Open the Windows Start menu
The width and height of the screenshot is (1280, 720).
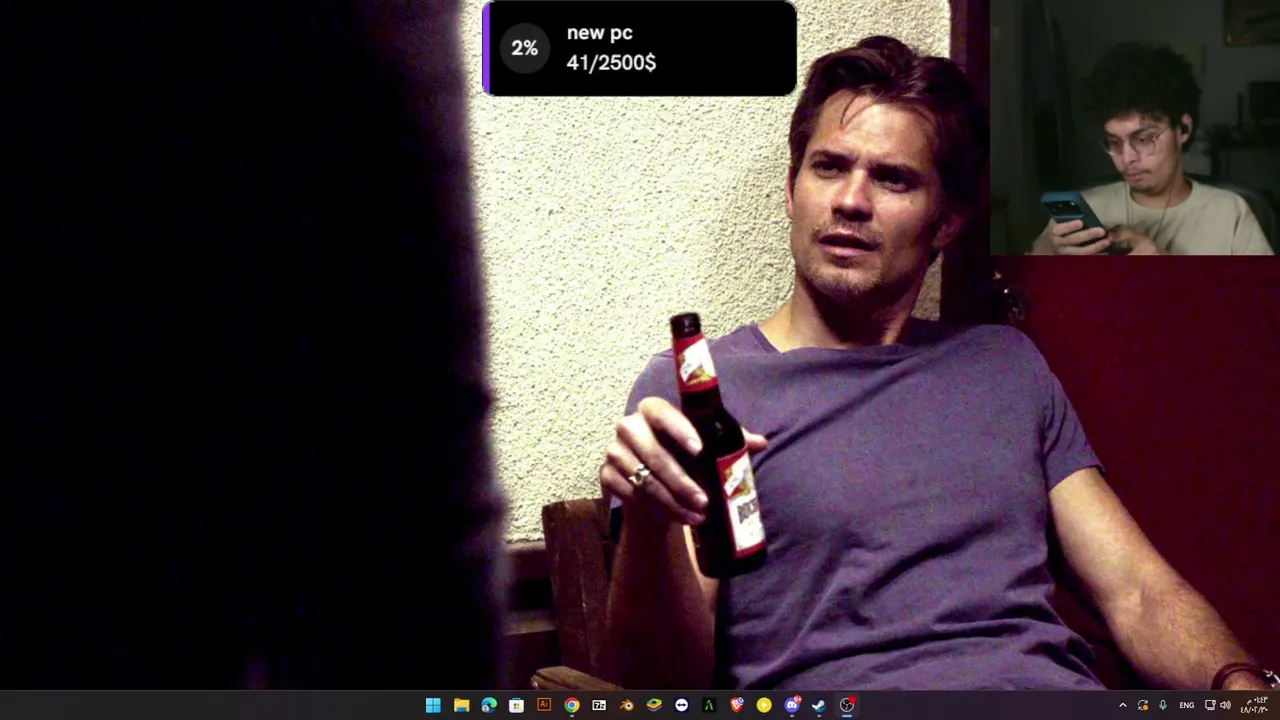[x=433, y=705]
